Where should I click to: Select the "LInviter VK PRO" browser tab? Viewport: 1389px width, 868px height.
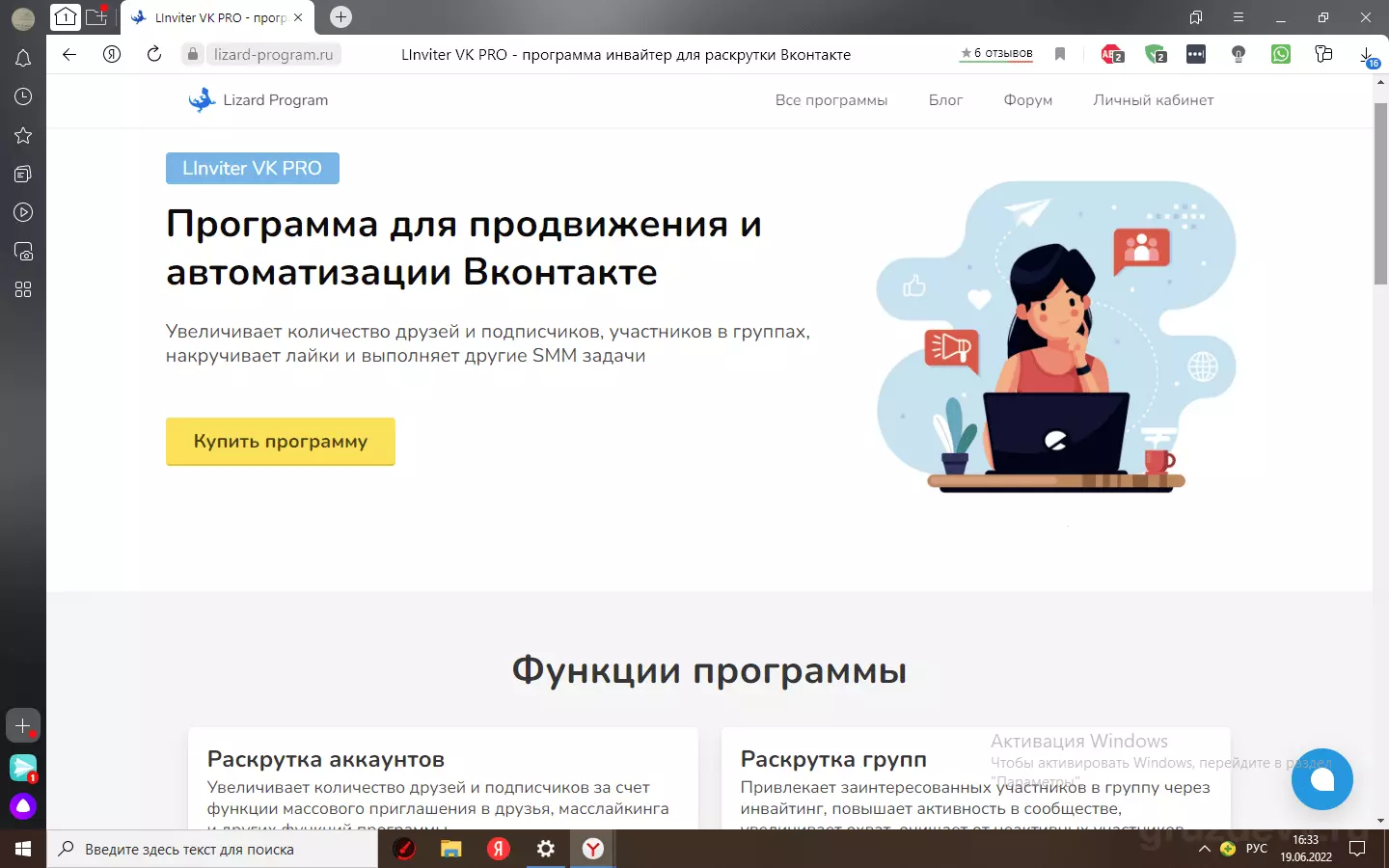(x=217, y=17)
